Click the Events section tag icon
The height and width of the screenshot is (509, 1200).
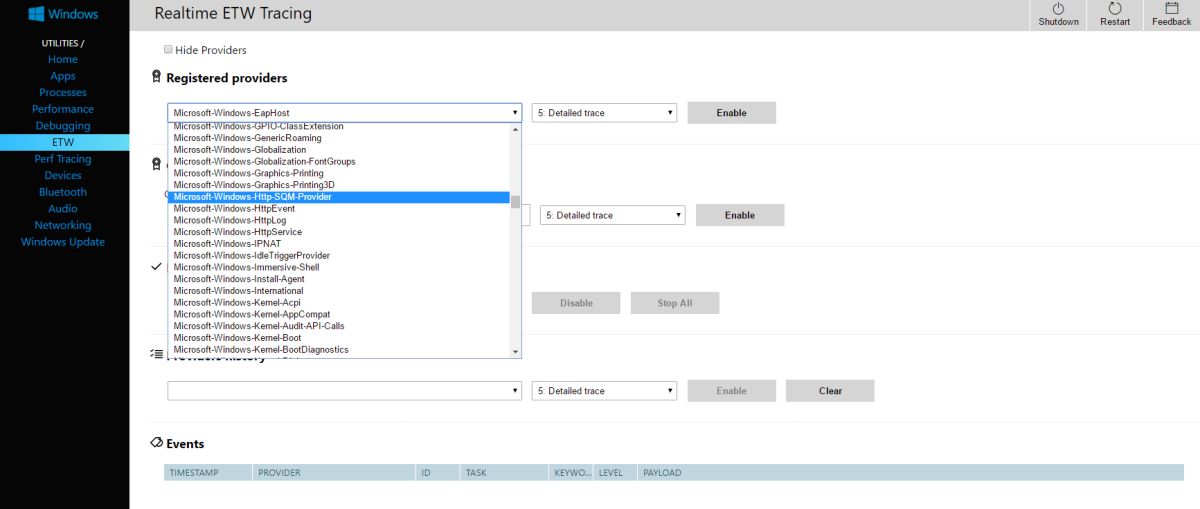click(x=156, y=443)
